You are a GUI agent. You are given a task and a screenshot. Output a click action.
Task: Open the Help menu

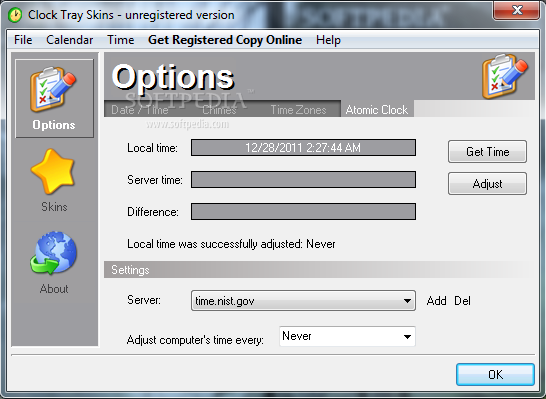point(328,40)
